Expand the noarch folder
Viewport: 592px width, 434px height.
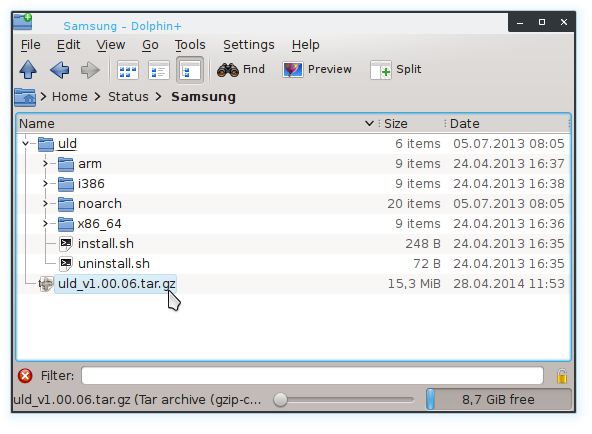coord(45,203)
